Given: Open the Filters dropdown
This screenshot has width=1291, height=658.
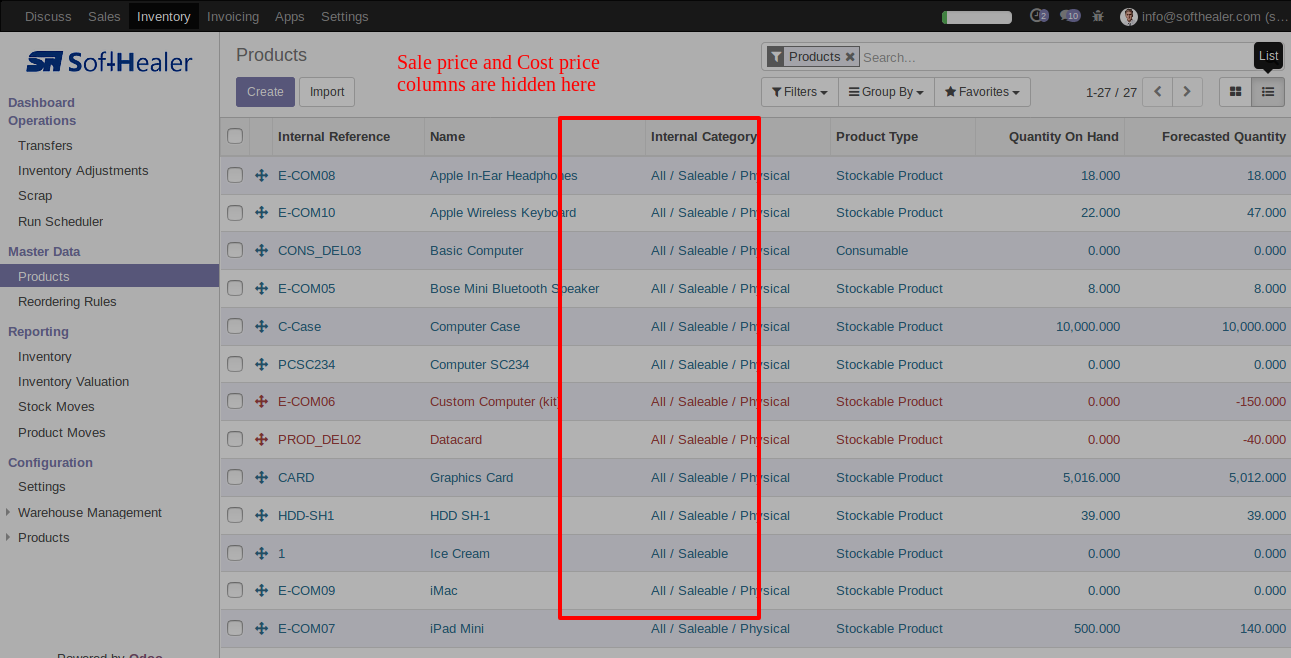Looking at the screenshot, I should click(x=799, y=92).
